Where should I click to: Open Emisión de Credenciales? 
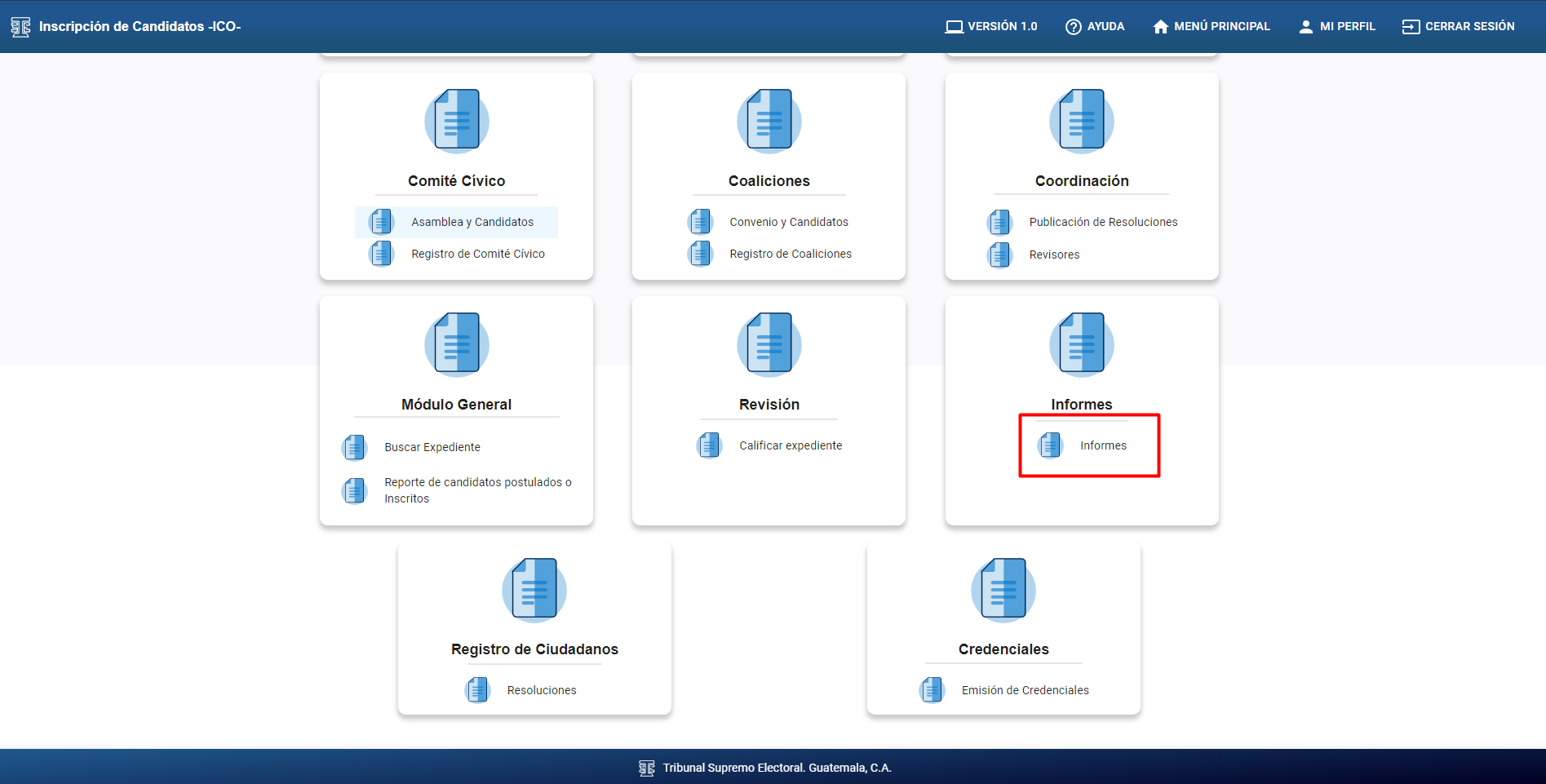pyautogui.click(x=1025, y=690)
